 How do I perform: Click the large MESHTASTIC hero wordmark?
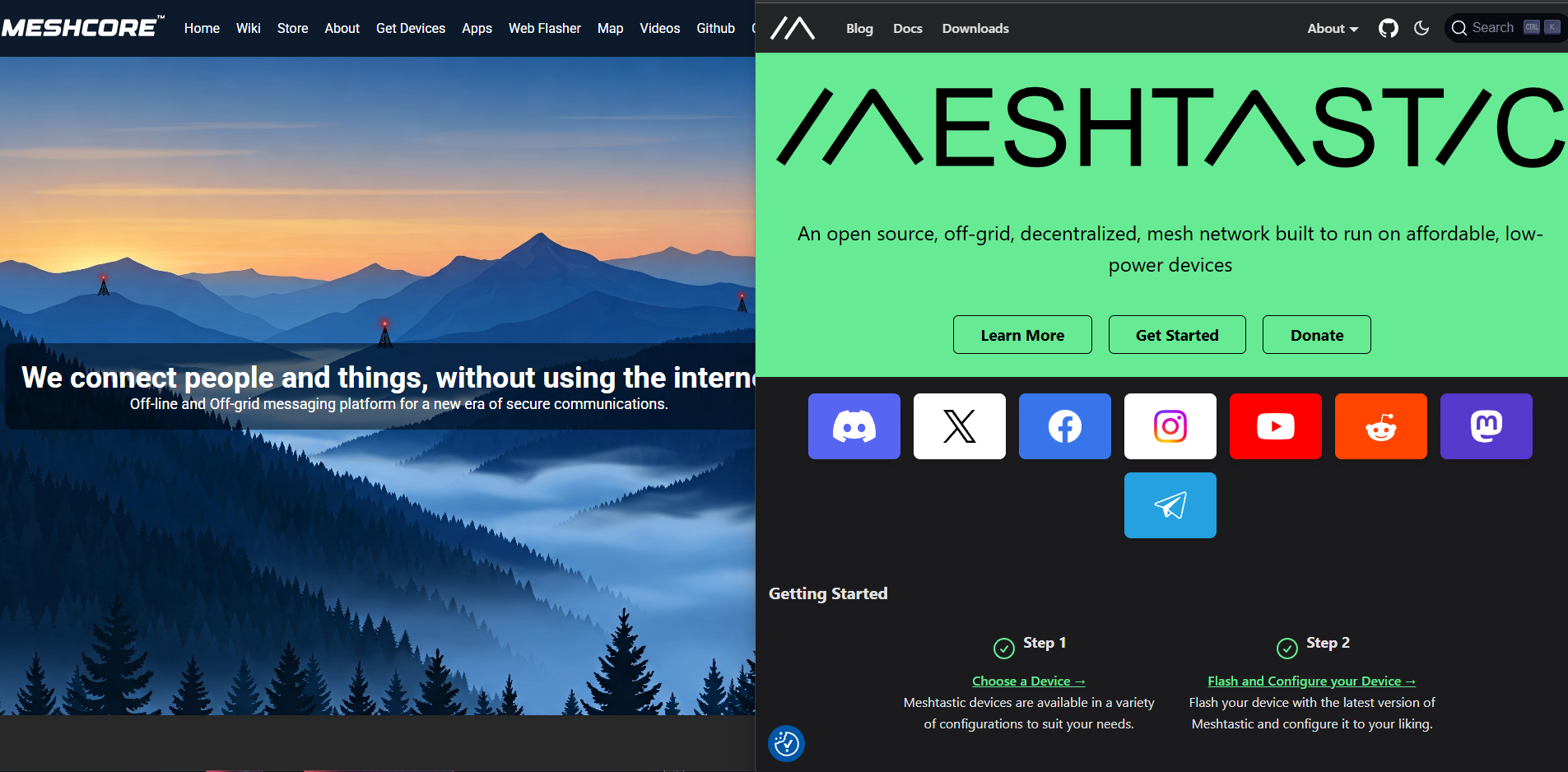pyautogui.click(x=1171, y=128)
